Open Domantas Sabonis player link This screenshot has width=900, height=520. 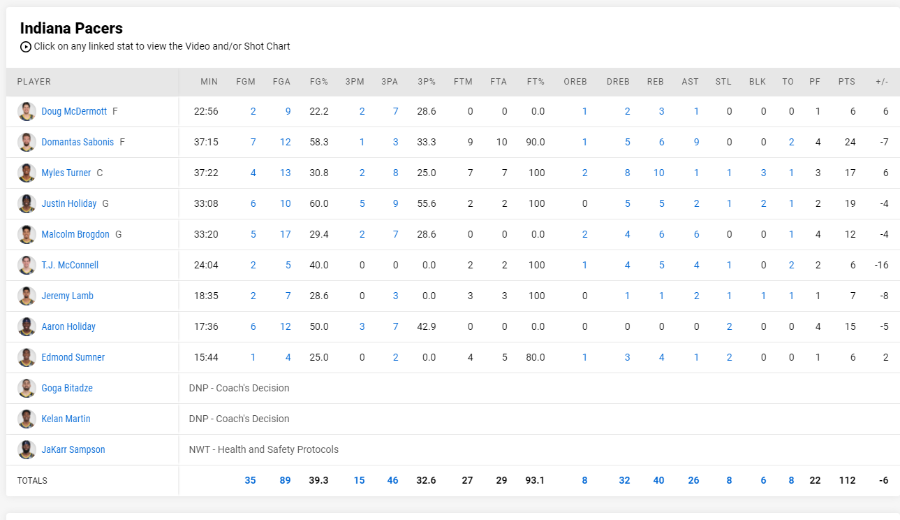click(77, 142)
